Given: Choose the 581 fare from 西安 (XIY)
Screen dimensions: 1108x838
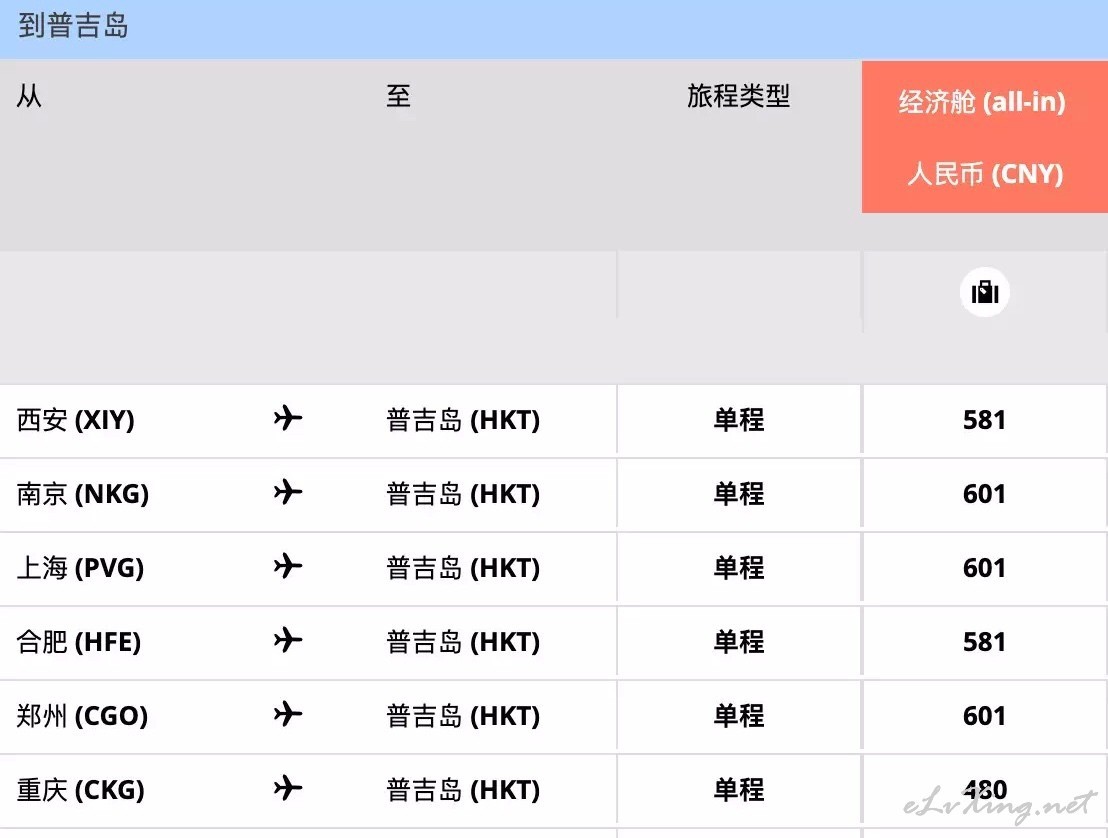Looking at the screenshot, I should tap(984, 420).
